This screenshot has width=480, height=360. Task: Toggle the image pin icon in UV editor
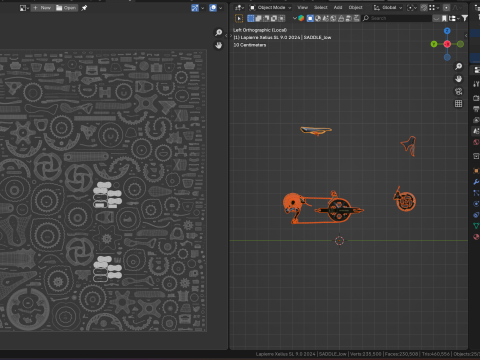pos(84,8)
